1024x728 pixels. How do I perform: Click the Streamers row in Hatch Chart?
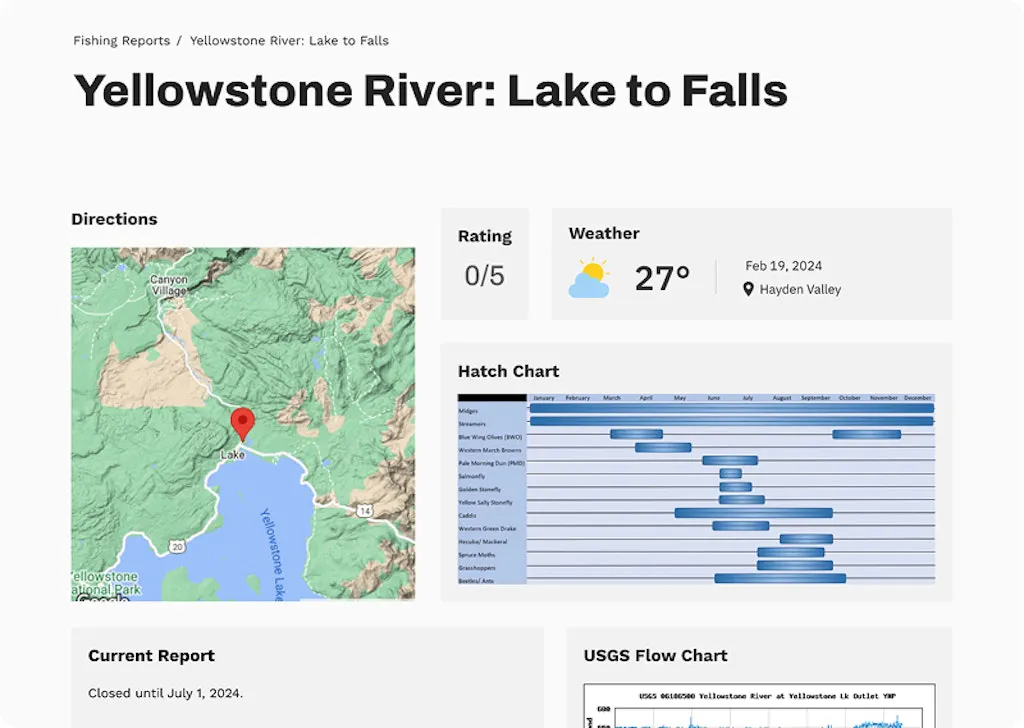pyautogui.click(x=696, y=423)
